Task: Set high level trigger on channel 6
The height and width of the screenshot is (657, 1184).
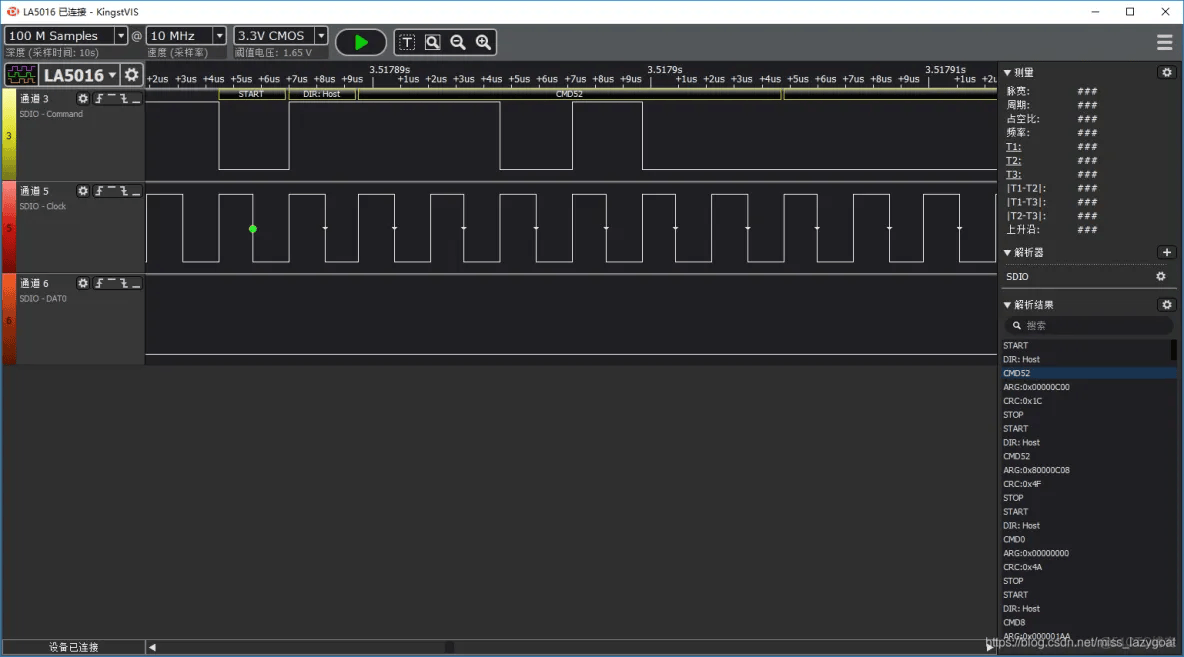Action: pyautogui.click(x=112, y=283)
